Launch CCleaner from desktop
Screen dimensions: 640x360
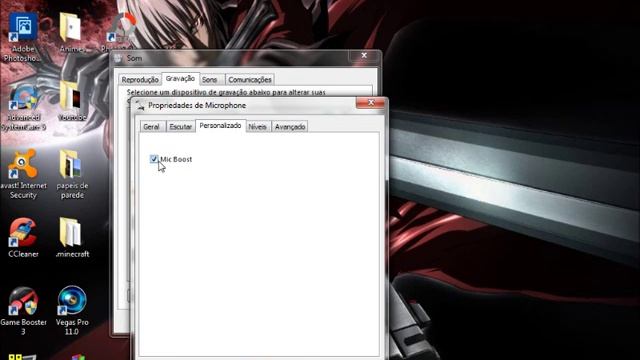23,238
